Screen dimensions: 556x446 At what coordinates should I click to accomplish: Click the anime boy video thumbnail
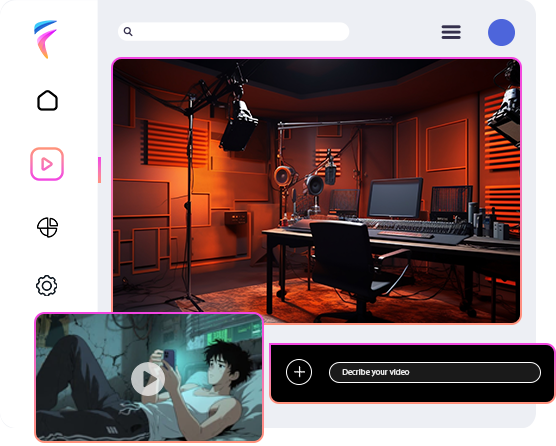[149, 377]
